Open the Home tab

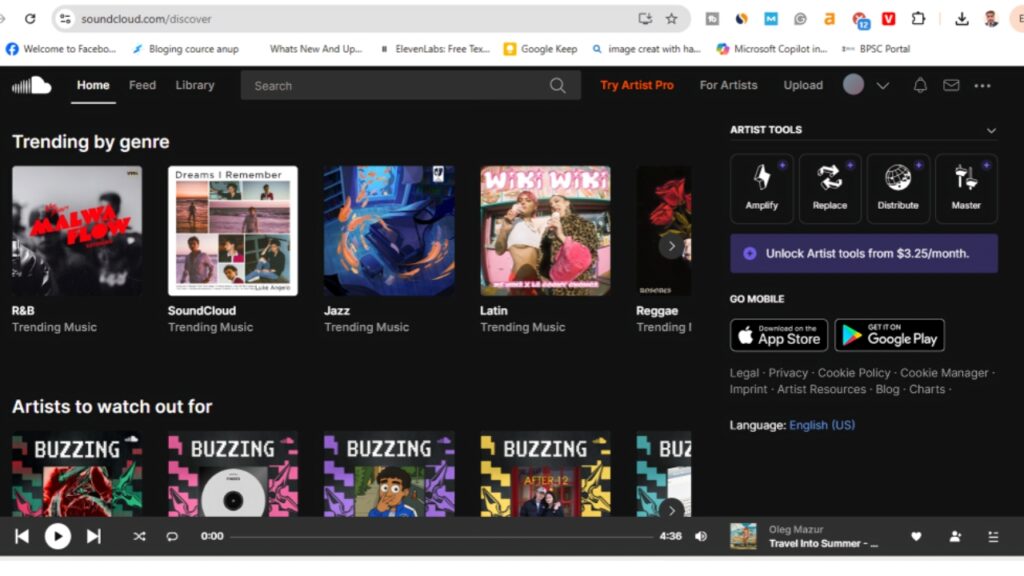(x=93, y=85)
